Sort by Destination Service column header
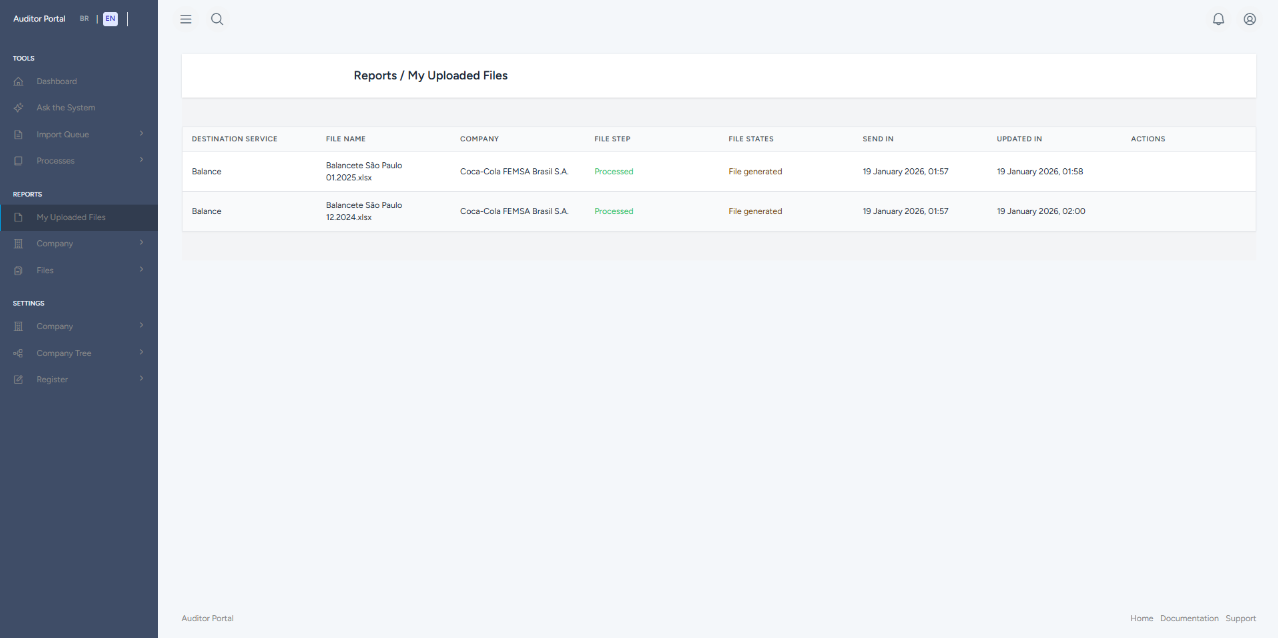Image resolution: width=1278 pixels, height=638 pixels. [x=235, y=139]
